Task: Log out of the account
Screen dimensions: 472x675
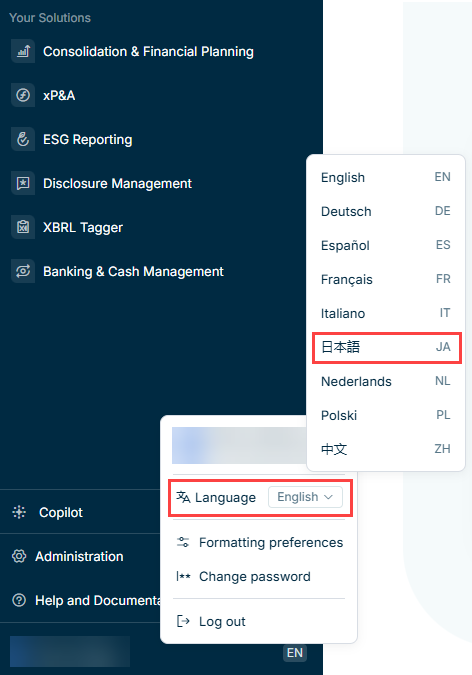Action: click(222, 621)
